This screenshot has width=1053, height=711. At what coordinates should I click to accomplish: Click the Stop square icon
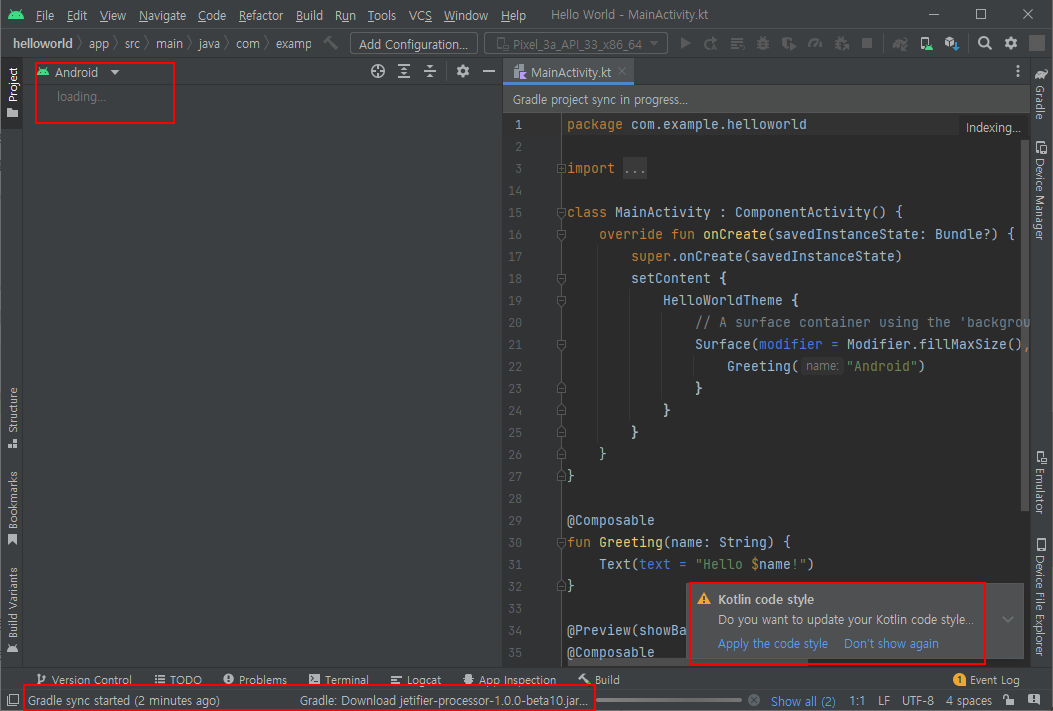[x=867, y=44]
